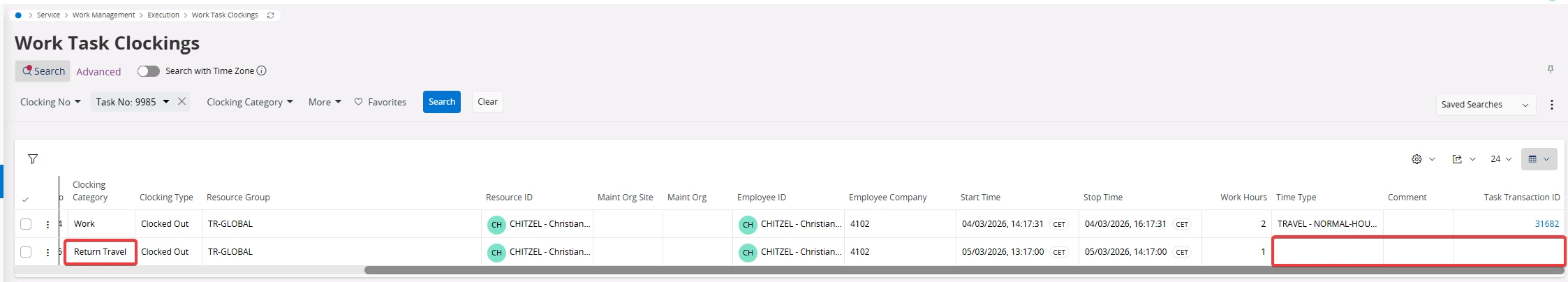1568x282 pixels.
Task: Open the export/share icon menu
Action: coord(1457,159)
